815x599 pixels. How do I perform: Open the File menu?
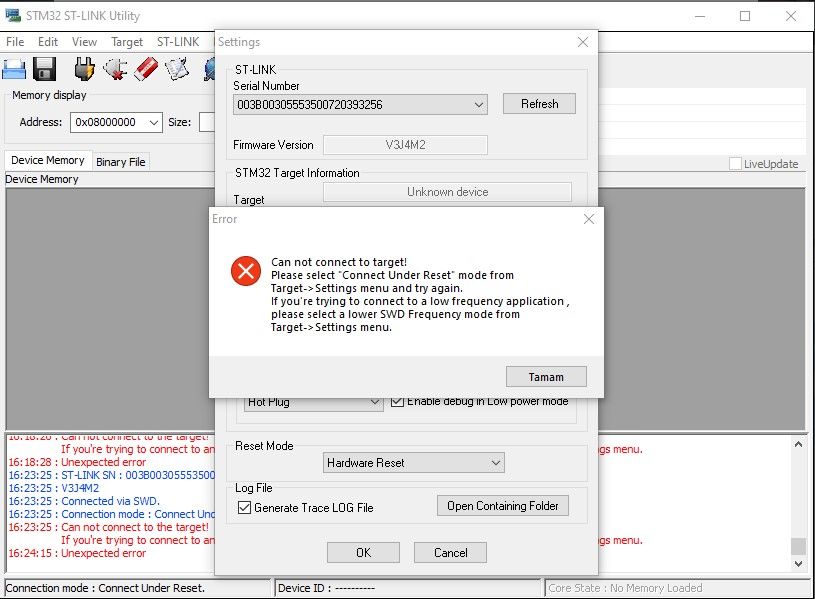[15, 42]
